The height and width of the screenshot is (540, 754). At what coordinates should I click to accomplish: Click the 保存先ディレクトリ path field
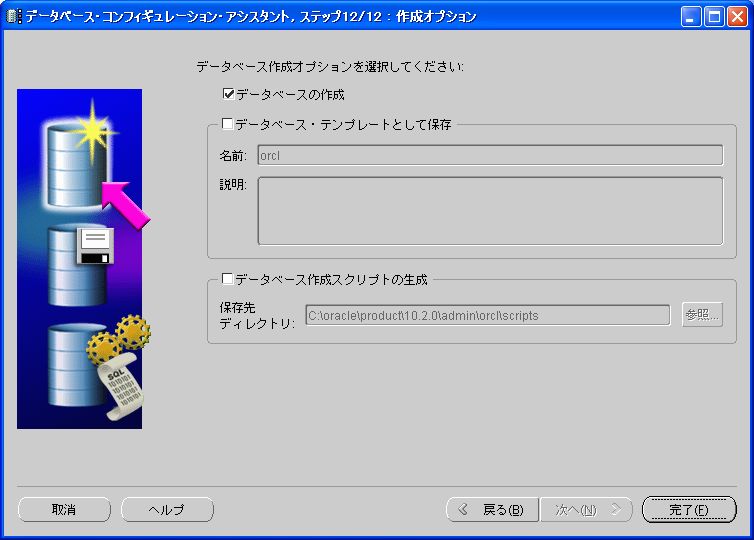[488, 315]
